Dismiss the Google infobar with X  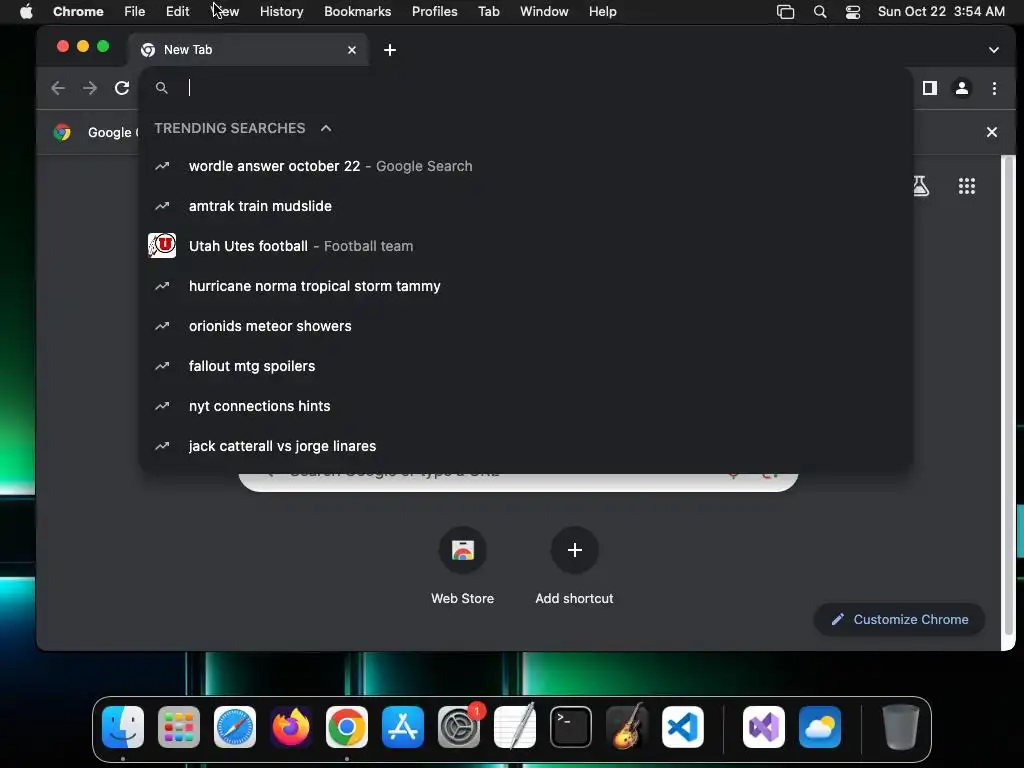991,132
